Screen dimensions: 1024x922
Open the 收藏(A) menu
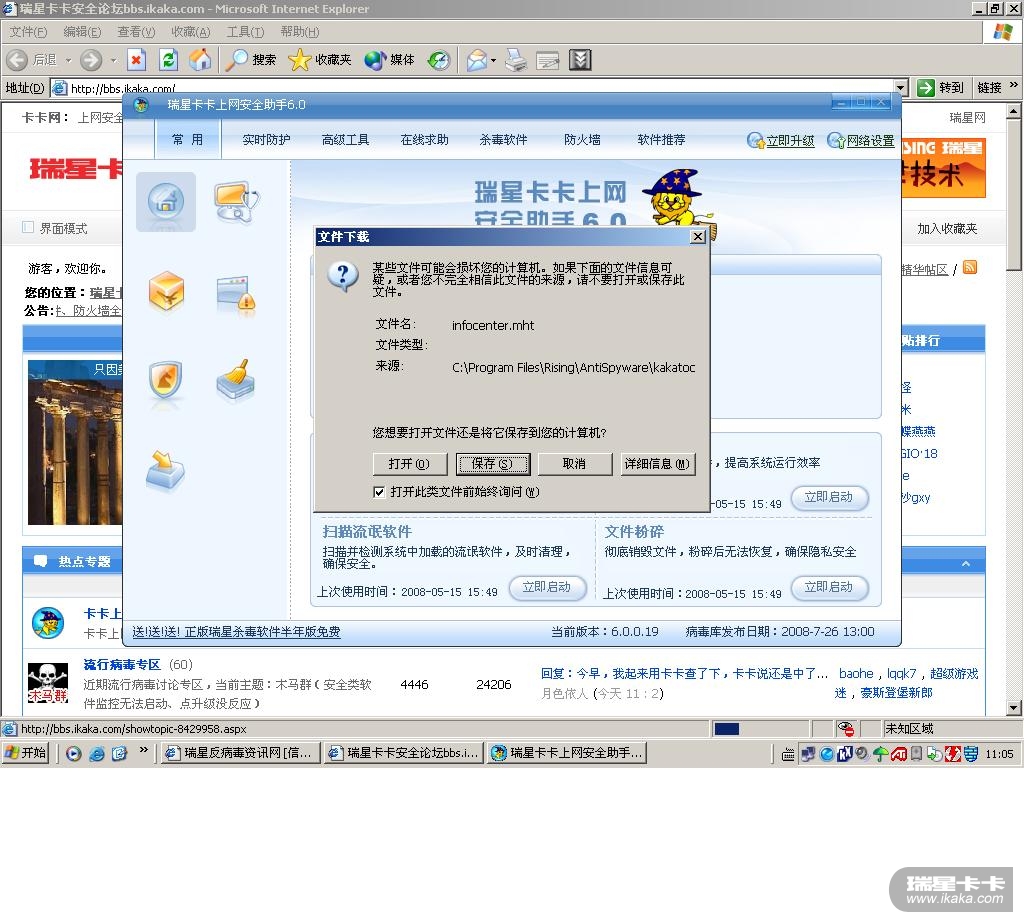tap(191, 31)
